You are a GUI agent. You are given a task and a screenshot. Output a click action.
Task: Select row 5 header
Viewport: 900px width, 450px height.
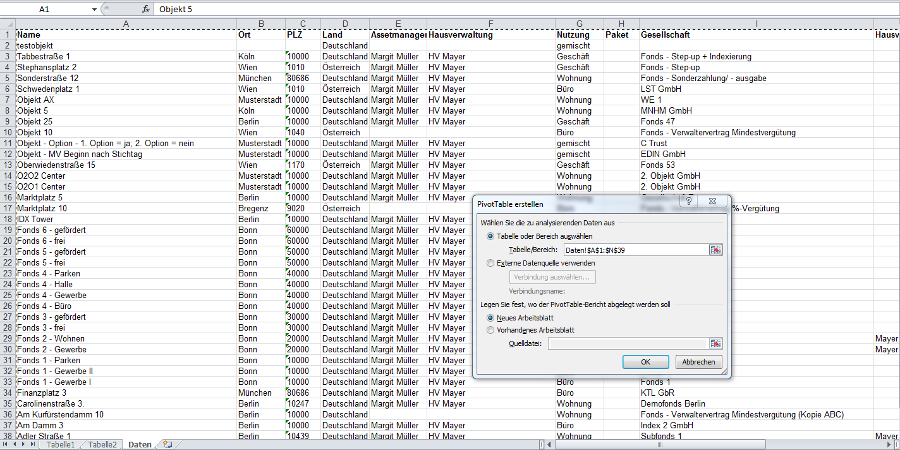point(7,78)
